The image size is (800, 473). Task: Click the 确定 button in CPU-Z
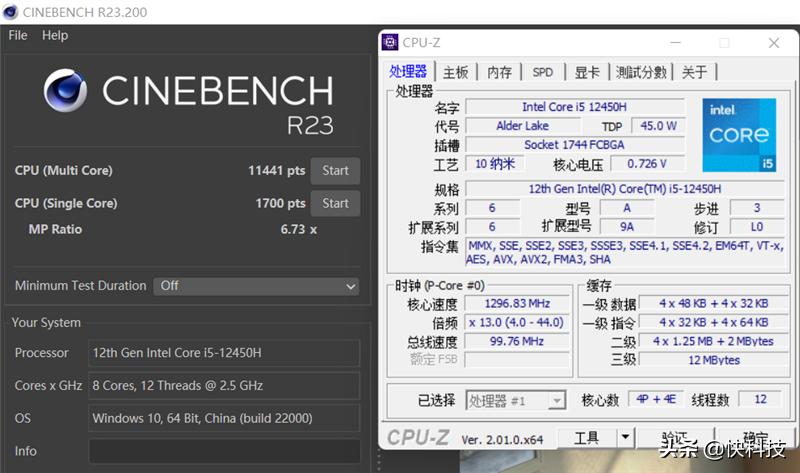pyautogui.click(x=755, y=438)
